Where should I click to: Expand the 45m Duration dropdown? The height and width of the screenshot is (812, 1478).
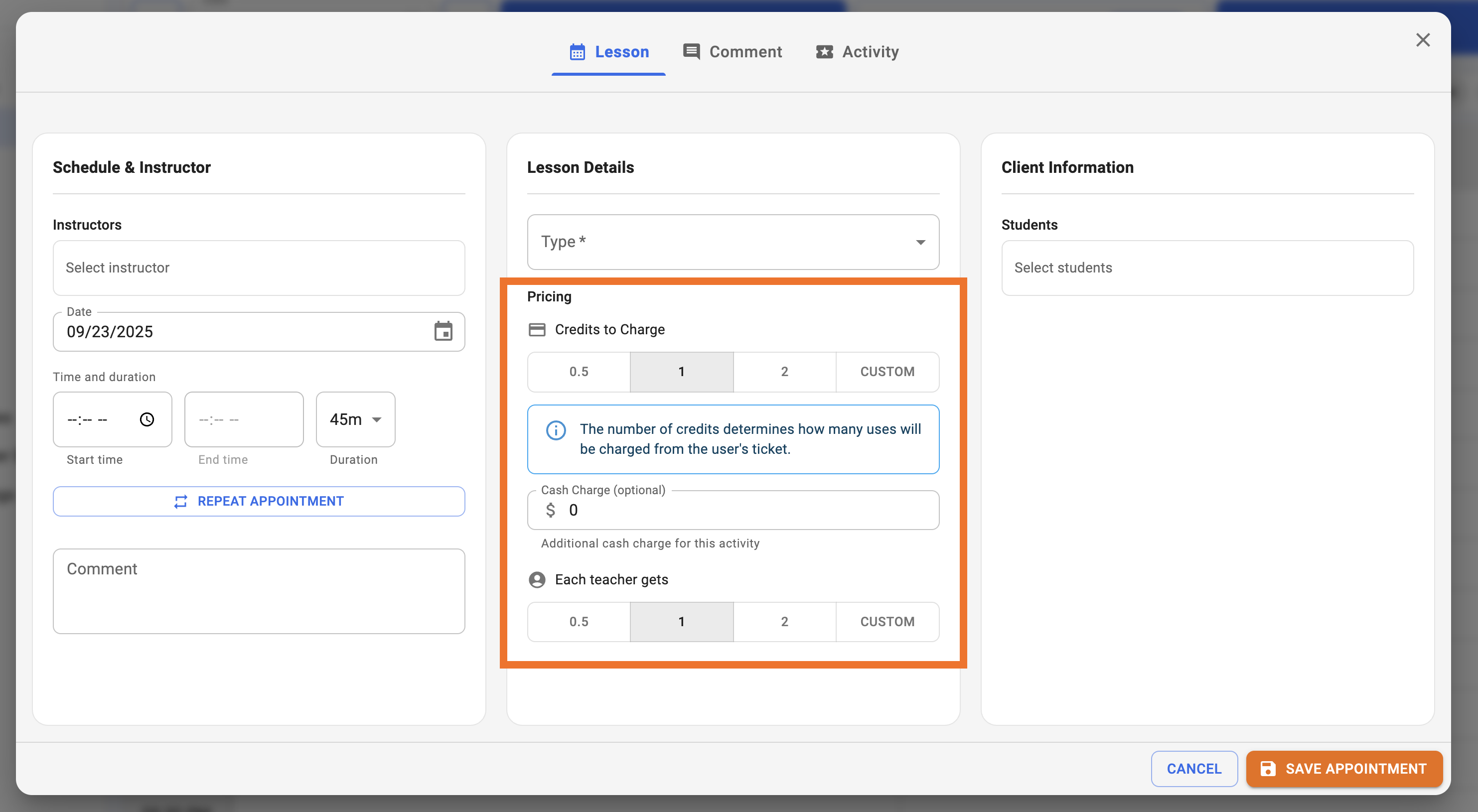coord(355,420)
